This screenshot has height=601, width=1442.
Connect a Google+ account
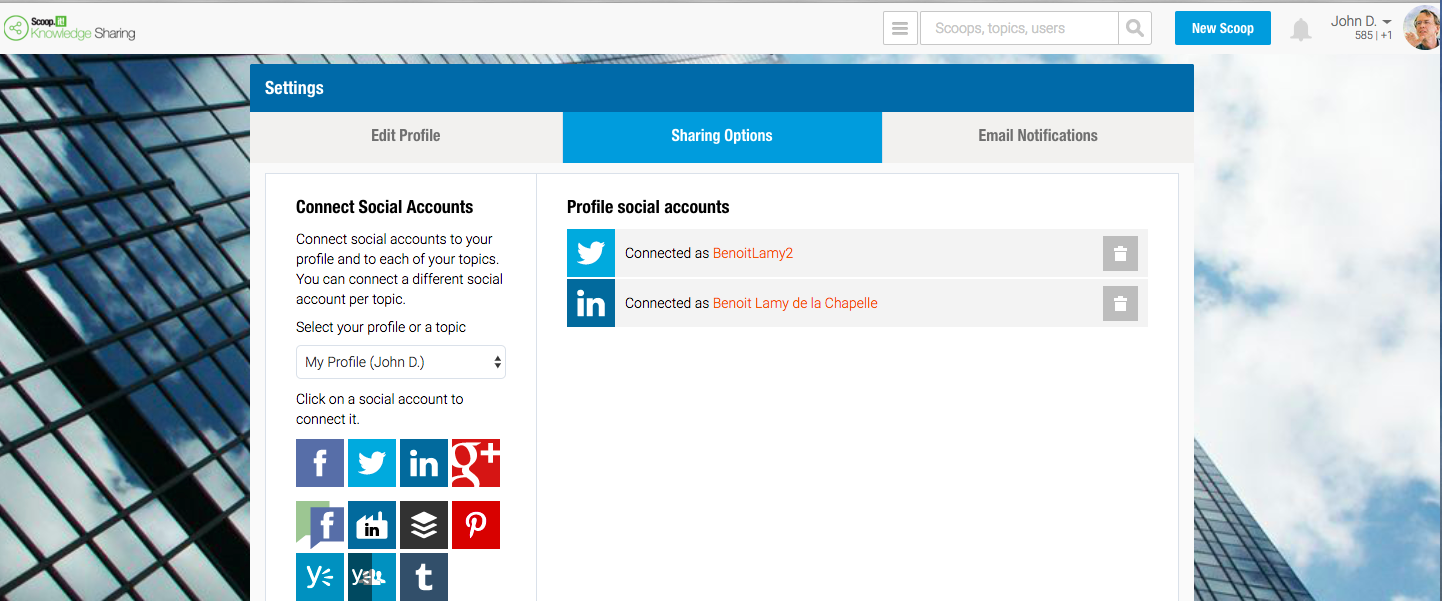click(476, 463)
